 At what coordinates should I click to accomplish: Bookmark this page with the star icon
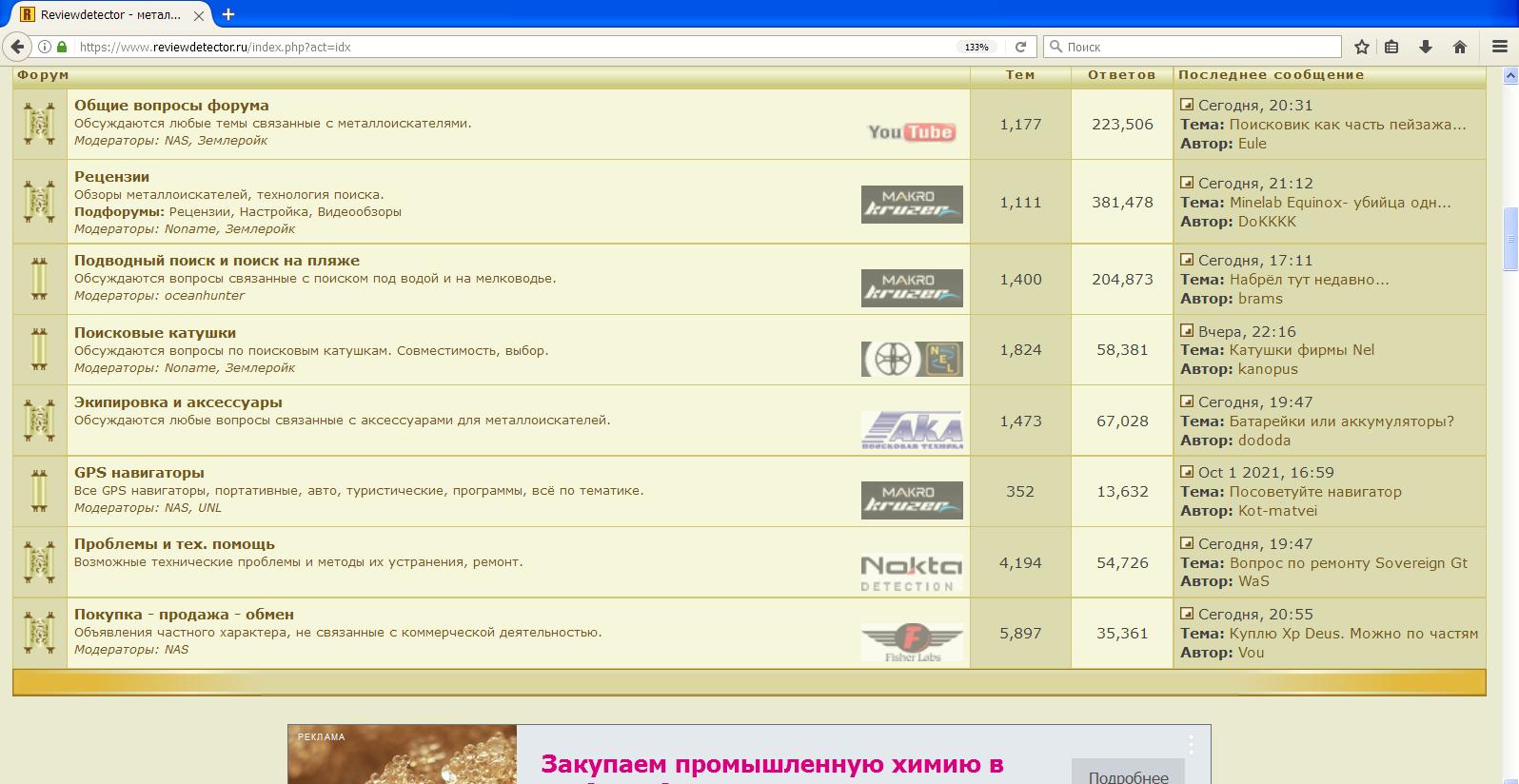tap(1362, 47)
